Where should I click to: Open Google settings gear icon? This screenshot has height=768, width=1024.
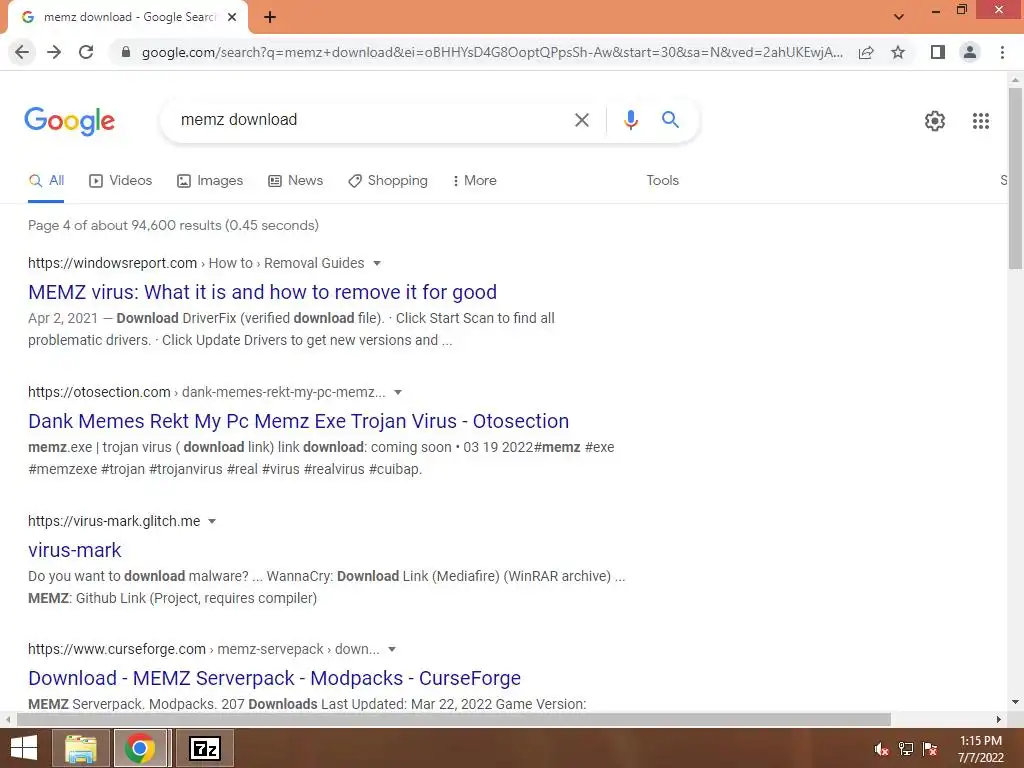[935, 121]
